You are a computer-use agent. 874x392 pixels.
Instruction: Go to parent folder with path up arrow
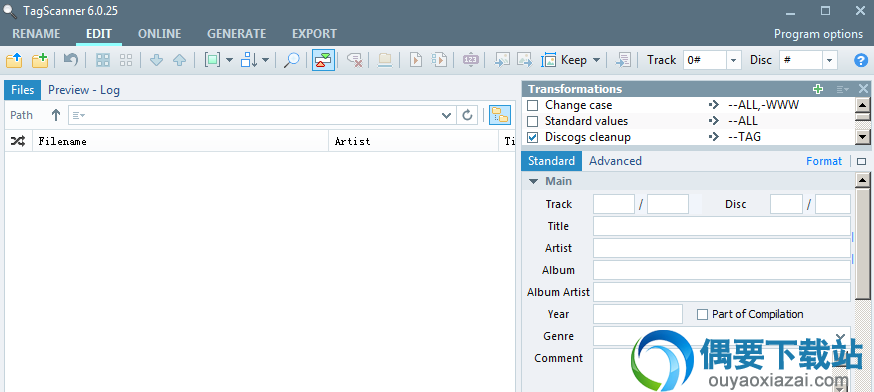point(56,115)
